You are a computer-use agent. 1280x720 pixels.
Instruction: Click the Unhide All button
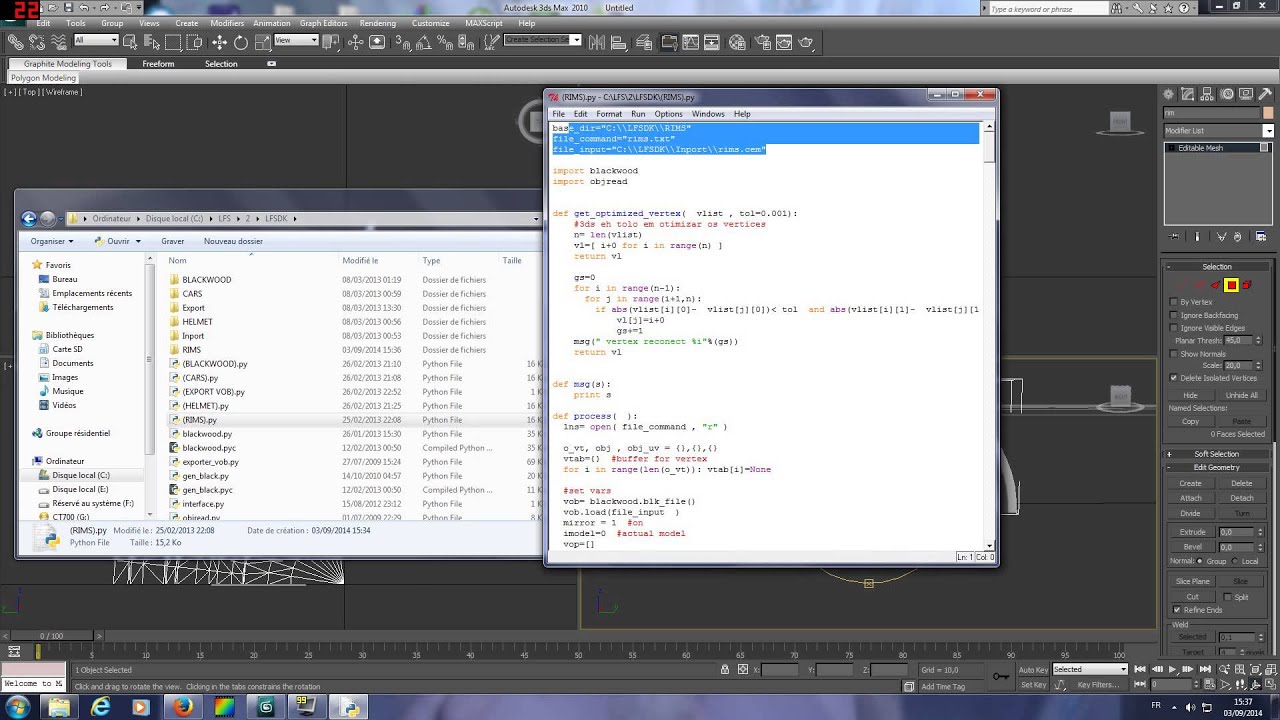pos(1241,395)
